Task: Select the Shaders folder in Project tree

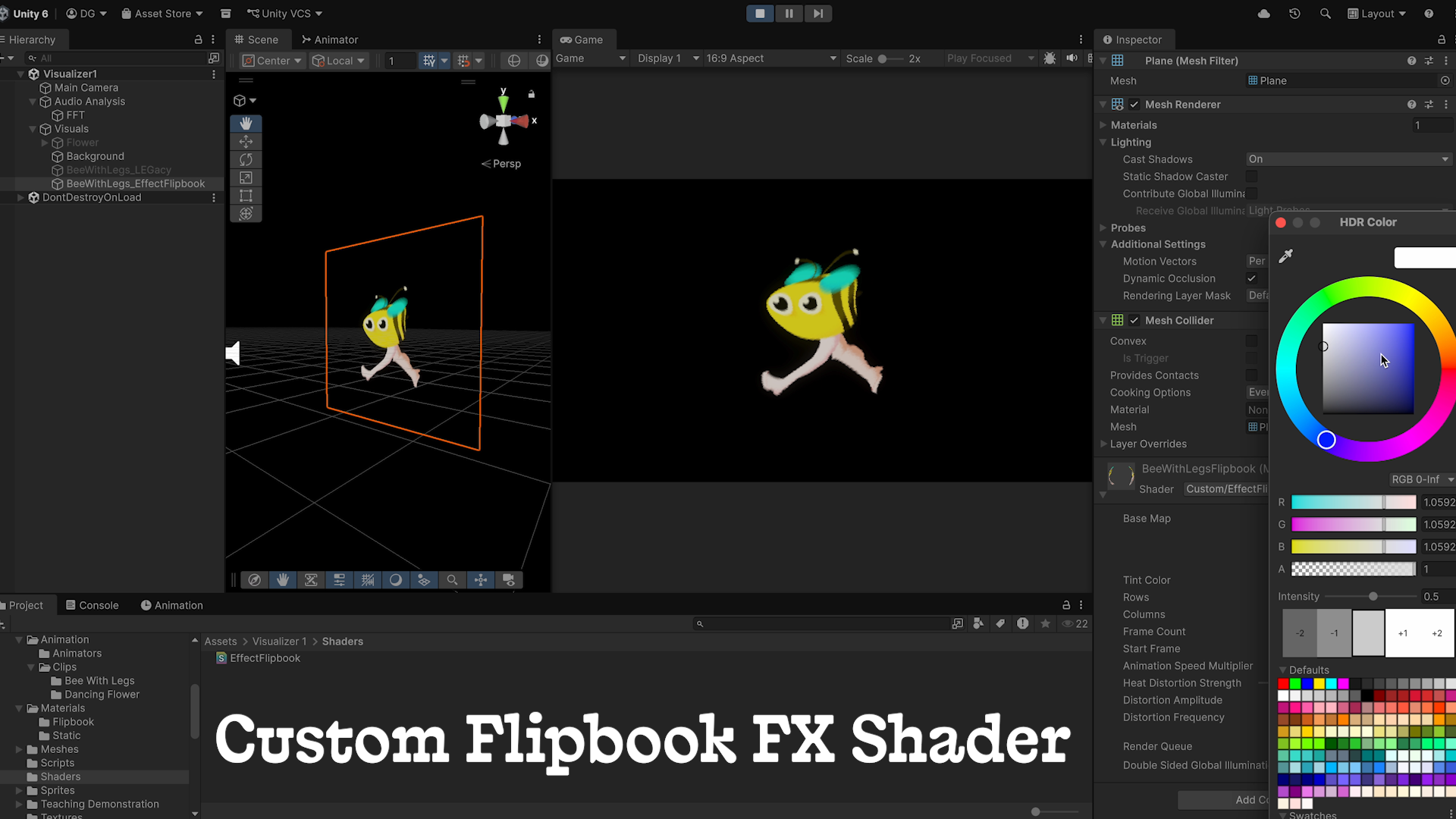Action: 61,777
